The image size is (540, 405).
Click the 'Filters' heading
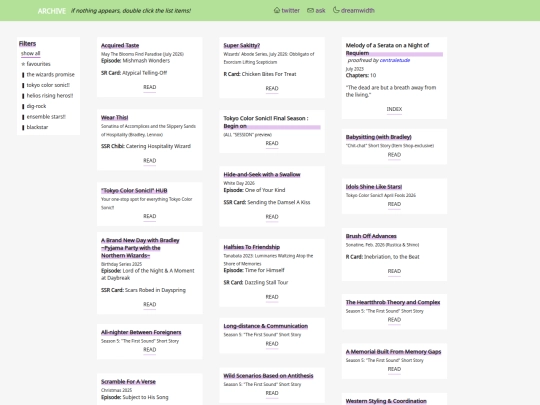point(27,43)
